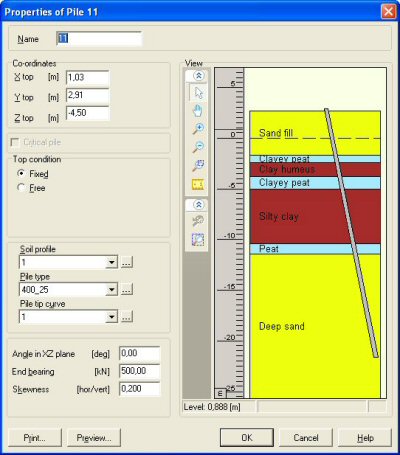400x455 pixels.
Task: Select the arrow pointer tool
Action: pyautogui.click(x=198, y=93)
